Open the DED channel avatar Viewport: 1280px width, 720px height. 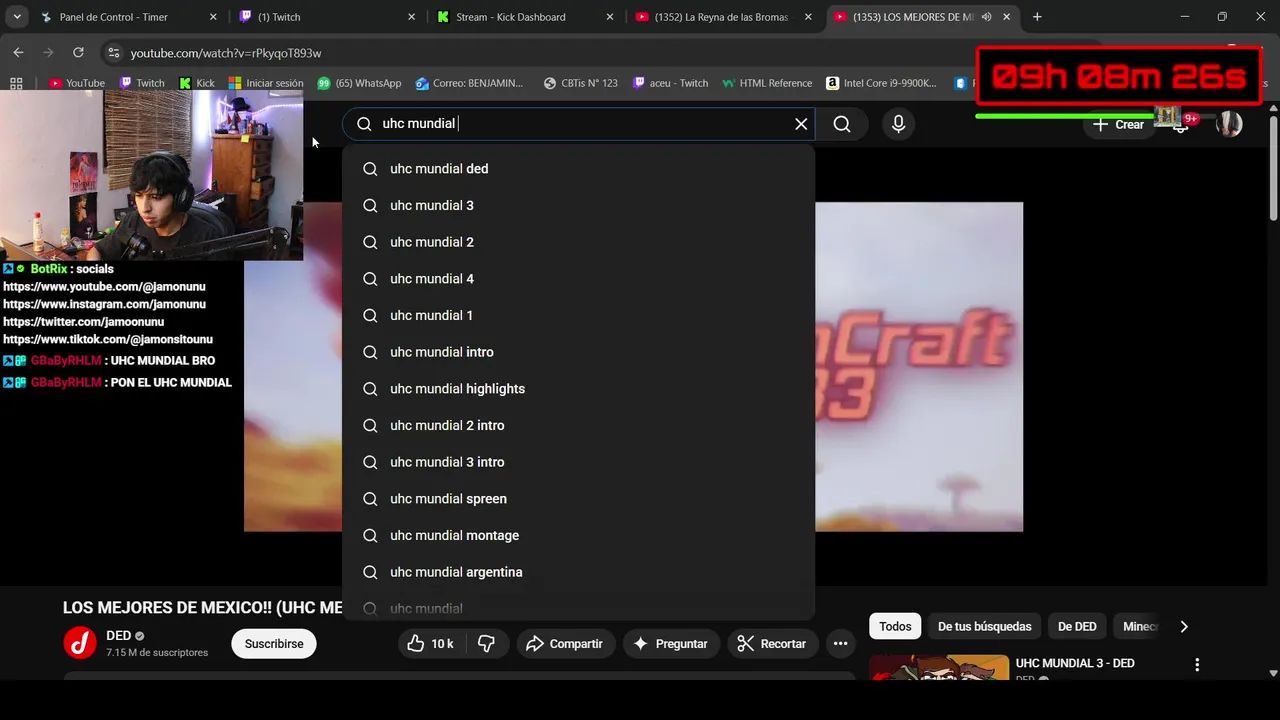coord(80,644)
